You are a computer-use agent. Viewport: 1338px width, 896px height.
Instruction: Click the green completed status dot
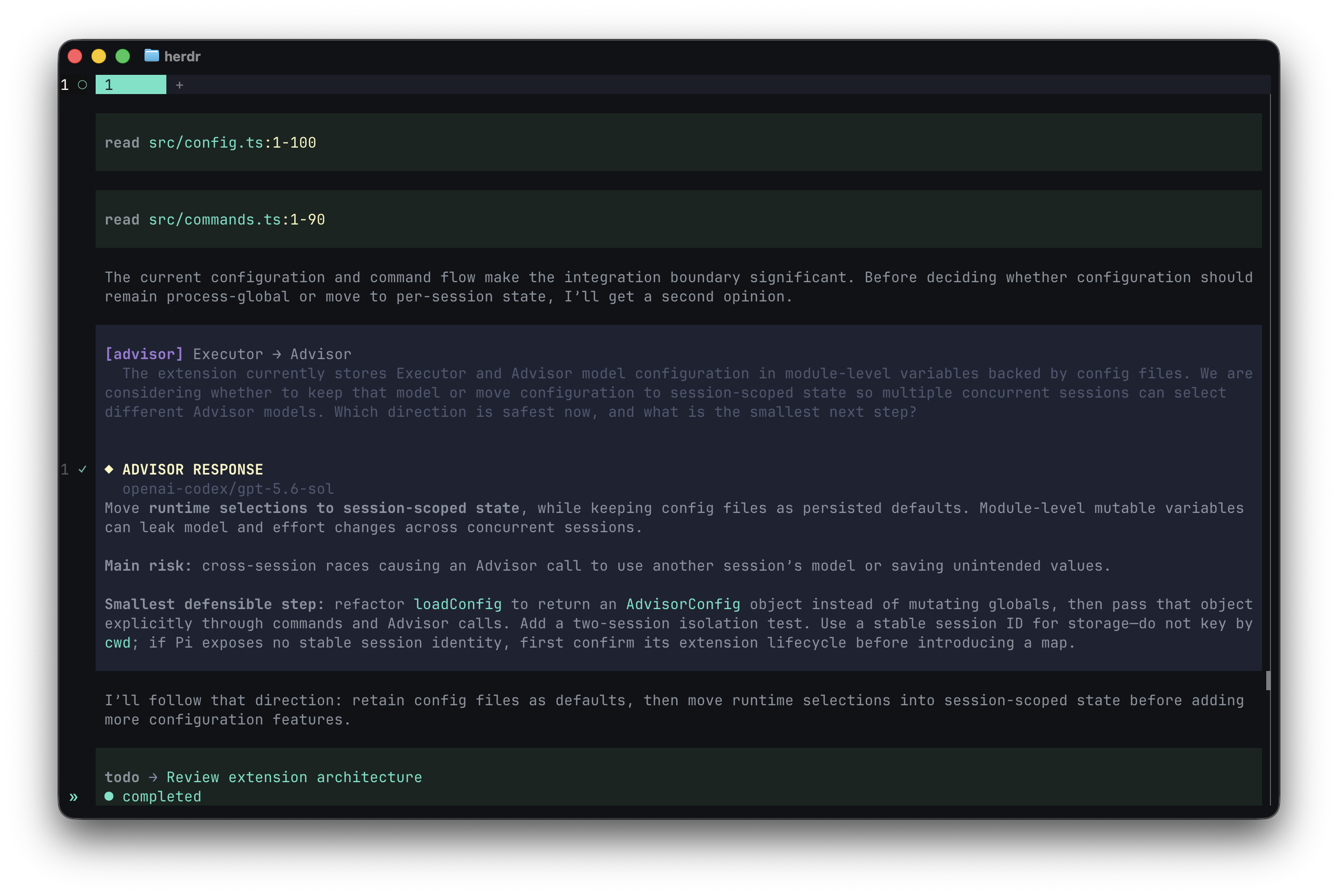point(109,796)
